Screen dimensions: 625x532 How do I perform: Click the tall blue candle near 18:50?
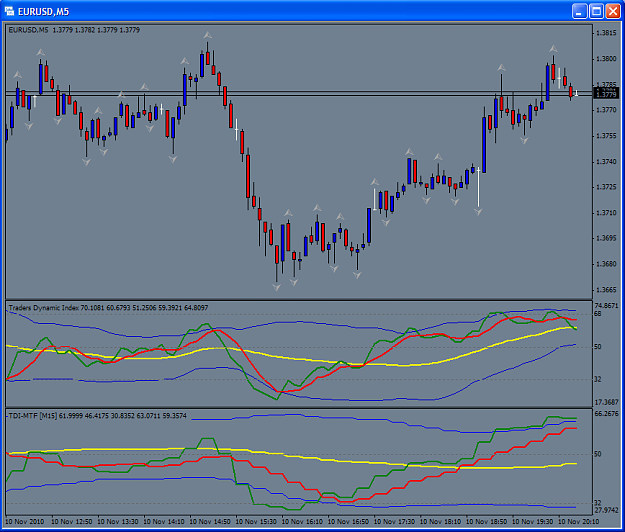pyautogui.click(x=484, y=145)
